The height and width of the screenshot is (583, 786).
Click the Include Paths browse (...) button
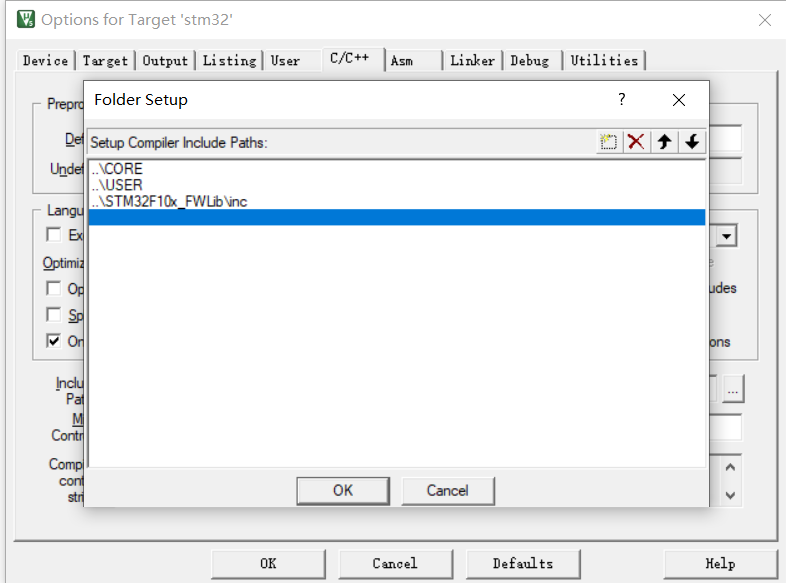click(x=732, y=388)
